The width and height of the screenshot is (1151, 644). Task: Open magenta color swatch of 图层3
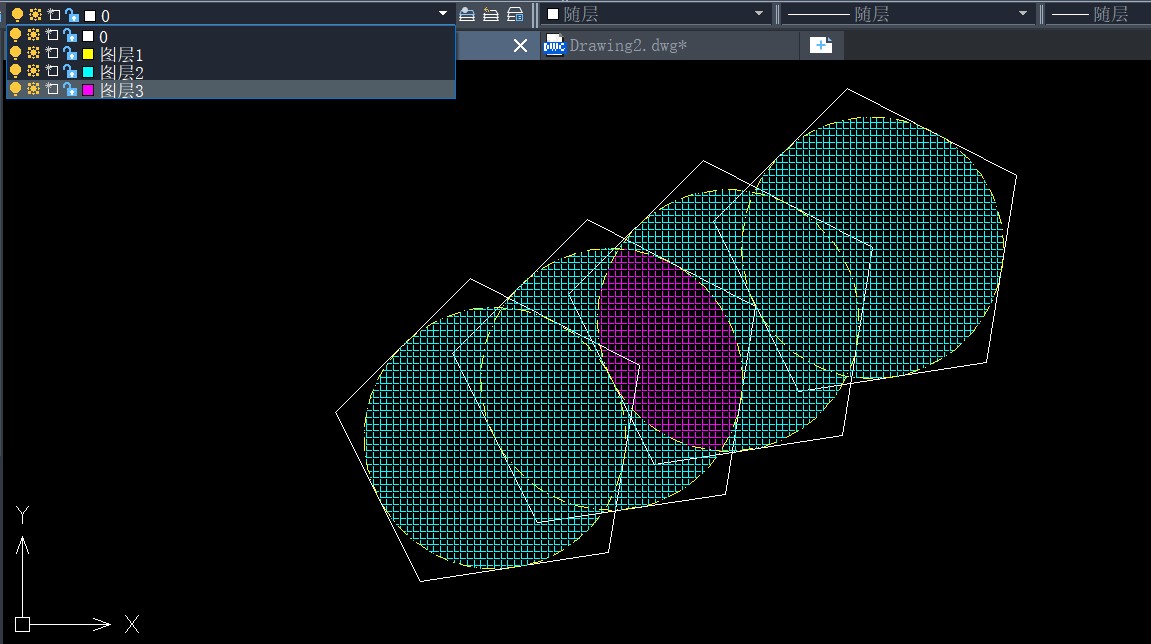[x=88, y=90]
